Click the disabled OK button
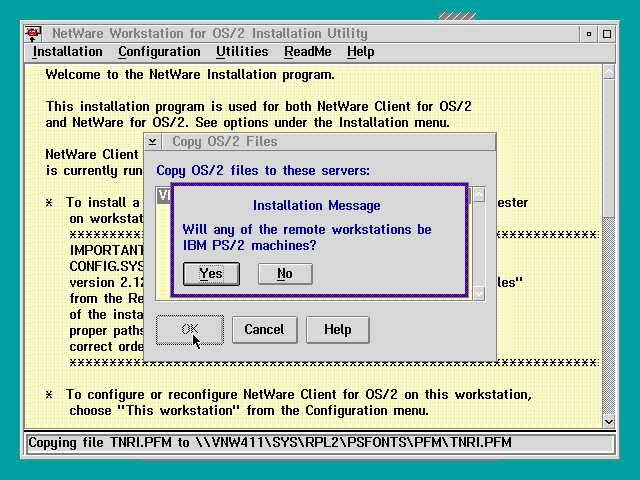The height and width of the screenshot is (480, 640). pyautogui.click(x=190, y=329)
